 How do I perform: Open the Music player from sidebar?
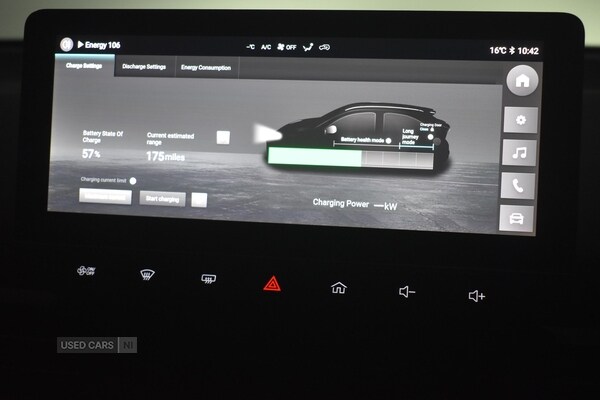click(x=519, y=152)
